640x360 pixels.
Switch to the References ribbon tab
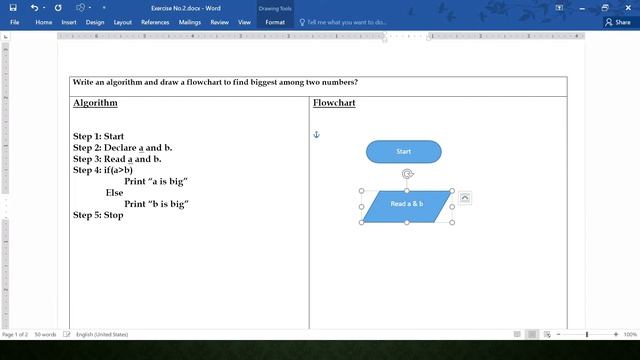click(155, 22)
